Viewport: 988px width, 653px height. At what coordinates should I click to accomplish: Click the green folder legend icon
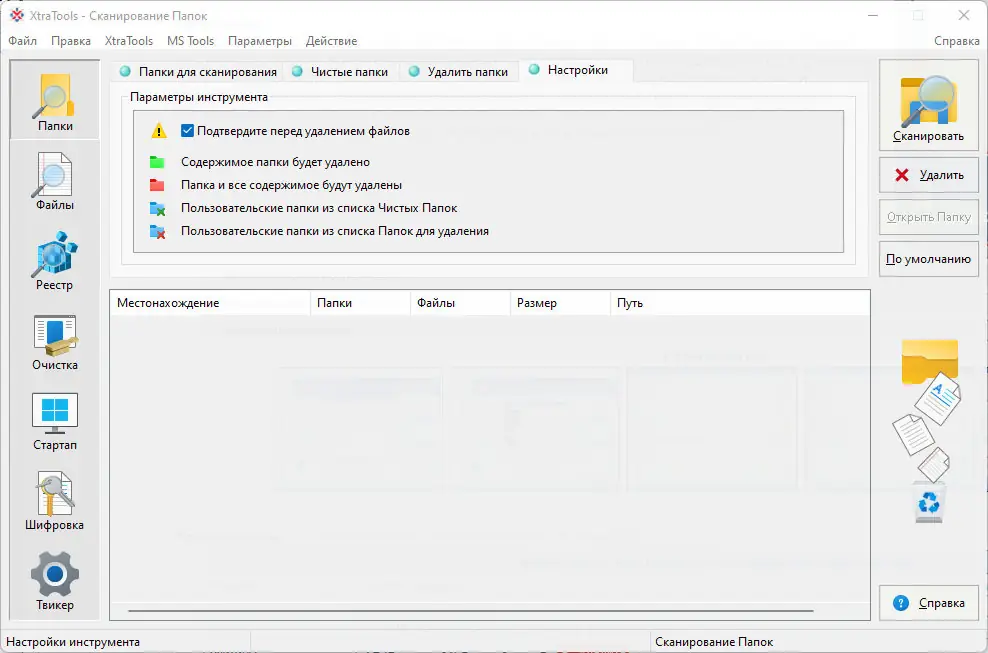pyautogui.click(x=157, y=163)
